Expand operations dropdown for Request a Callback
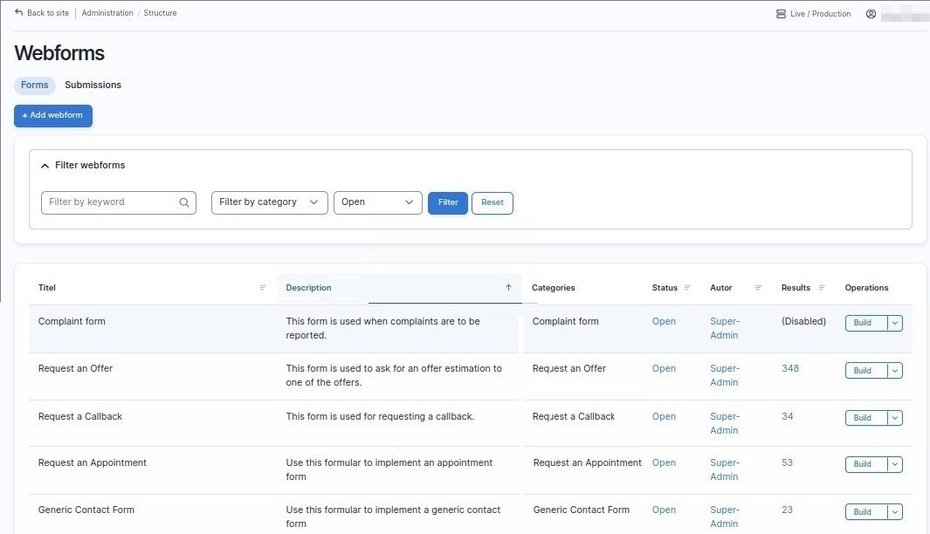This screenshot has height=534, width=930. click(x=895, y=418)
